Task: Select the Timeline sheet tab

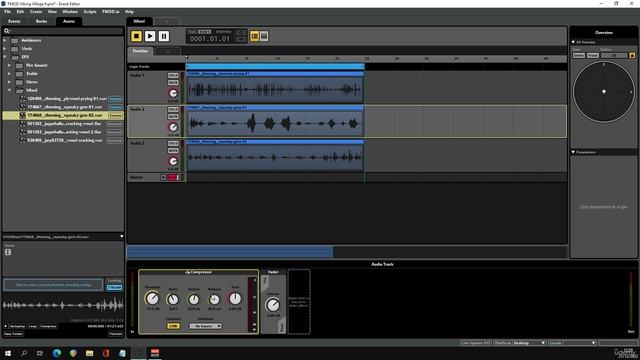Action: pyautogui.click(x=140, y=51)
